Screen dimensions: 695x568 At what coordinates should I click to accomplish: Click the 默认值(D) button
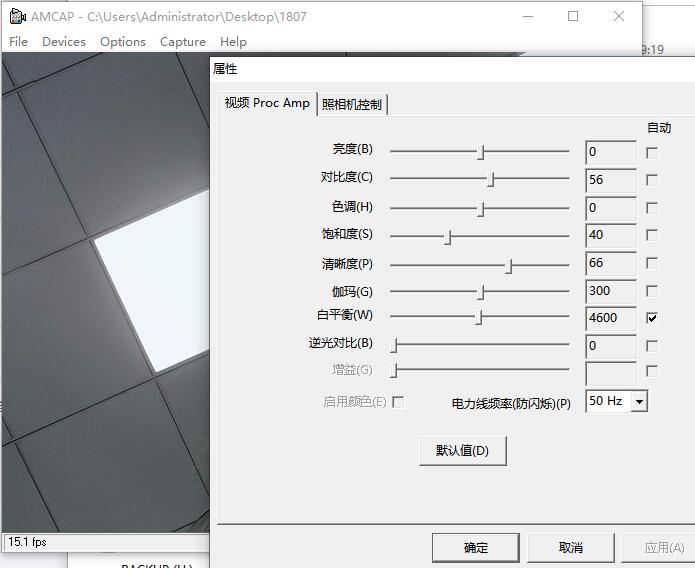click(462, 451)
